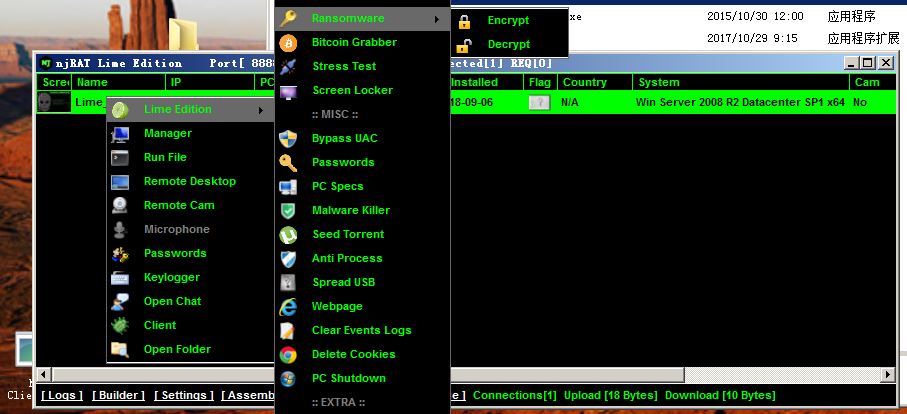
Task: Click the Connections[1] status text
Action: (x=514, y=395)
